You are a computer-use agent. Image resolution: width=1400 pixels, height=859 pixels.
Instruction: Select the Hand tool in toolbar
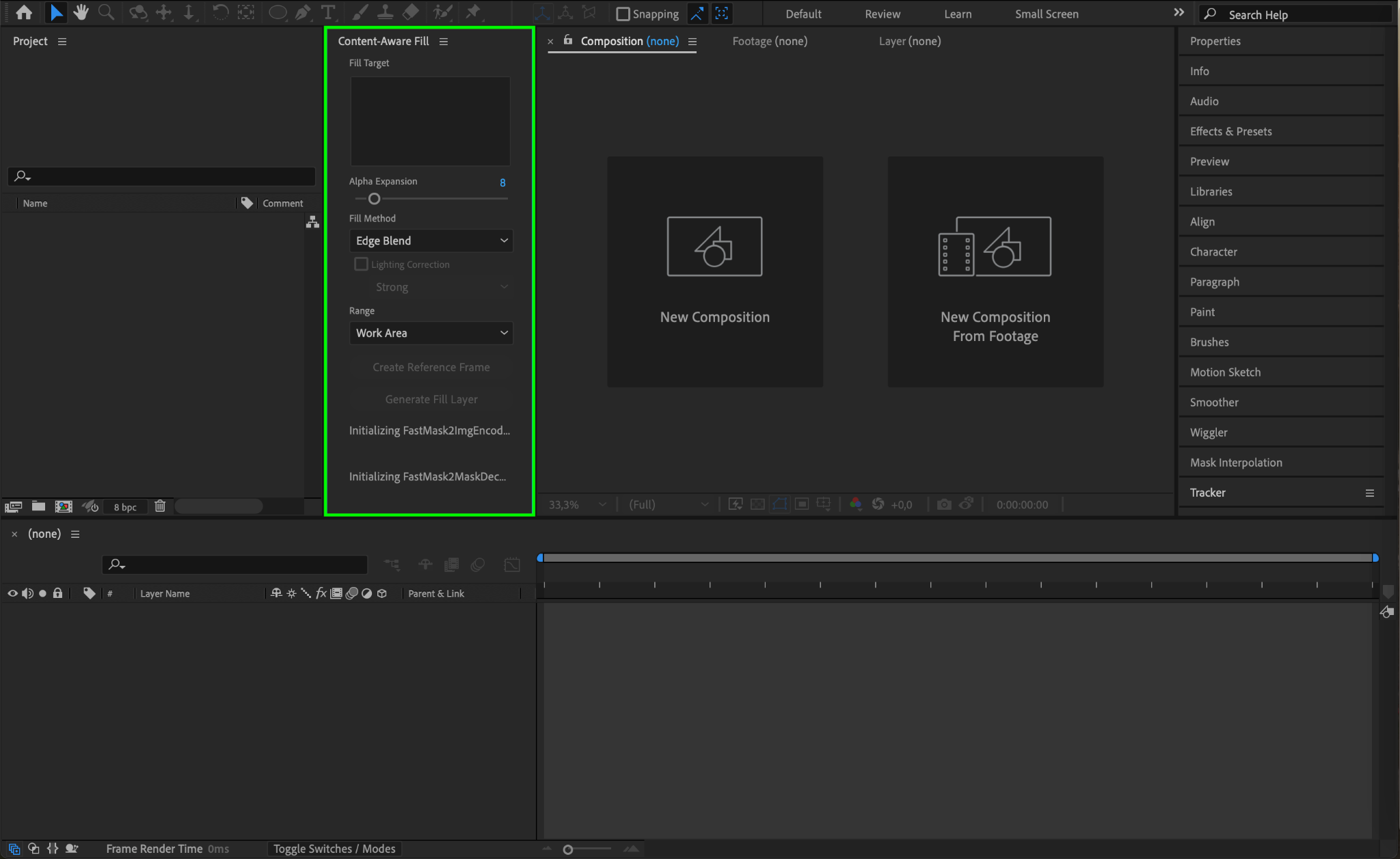click(81, 12)
